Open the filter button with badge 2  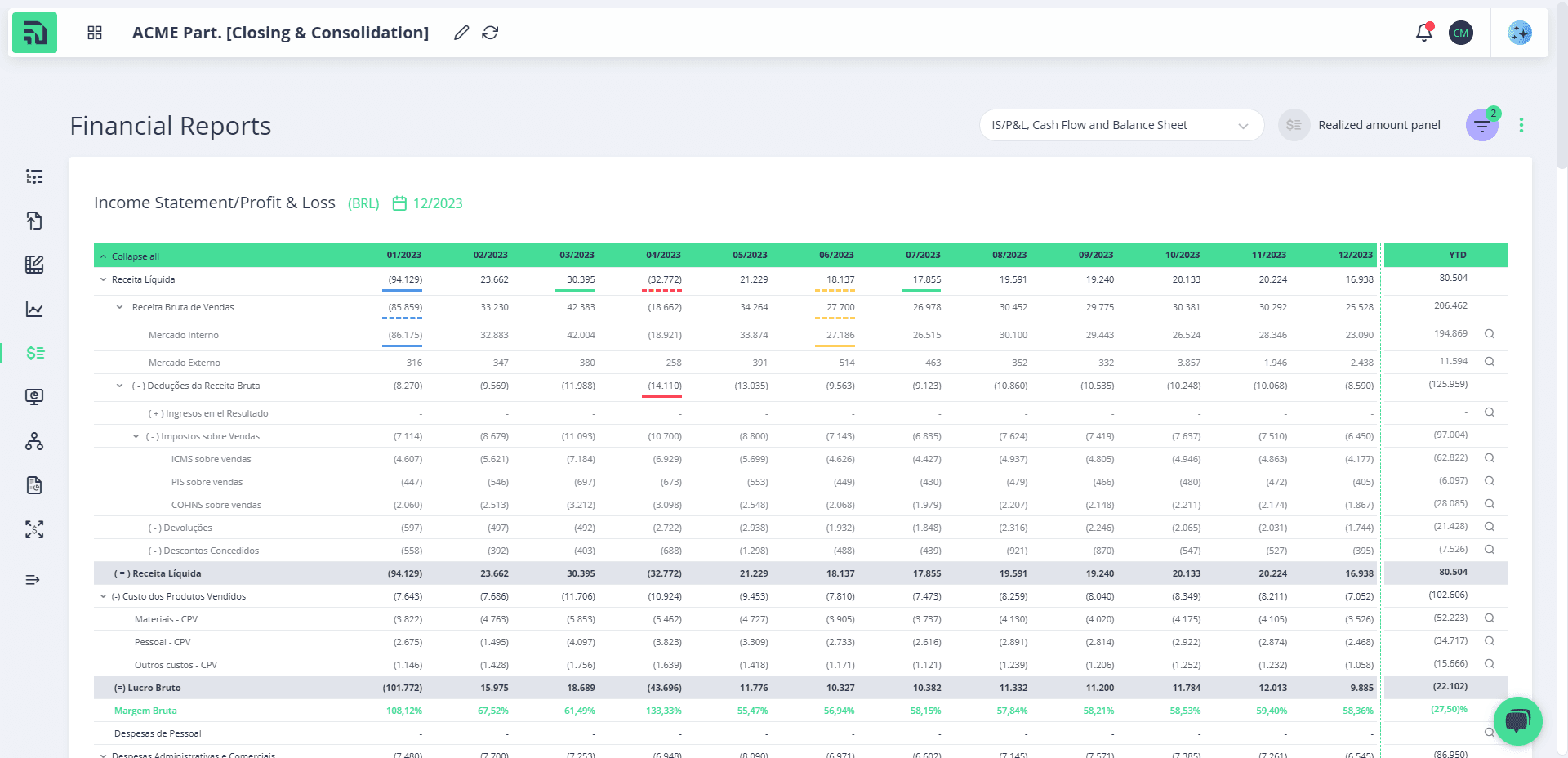point(1482,125)
